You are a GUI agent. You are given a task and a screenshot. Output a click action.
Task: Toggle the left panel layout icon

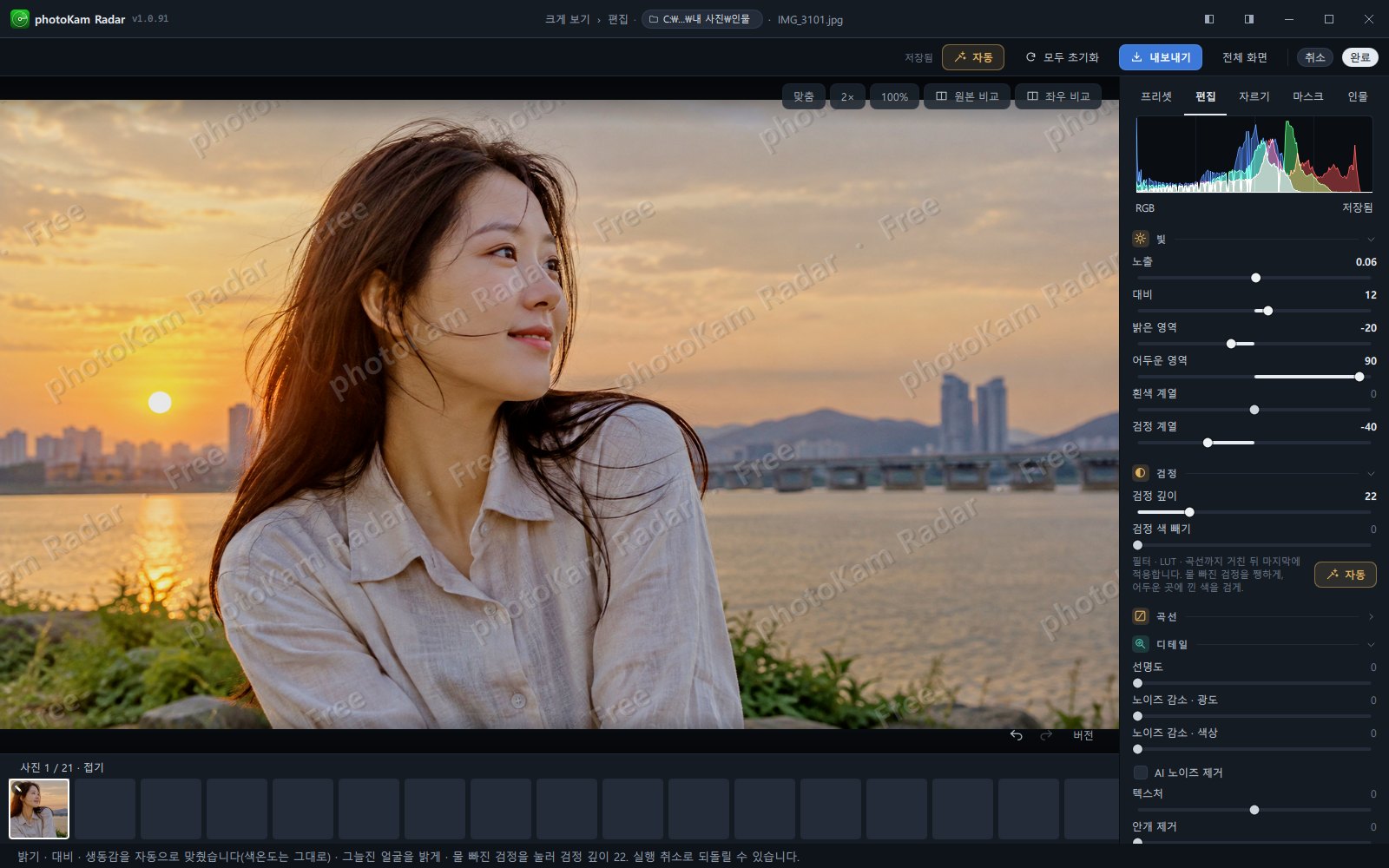(x=1209, y=19)
